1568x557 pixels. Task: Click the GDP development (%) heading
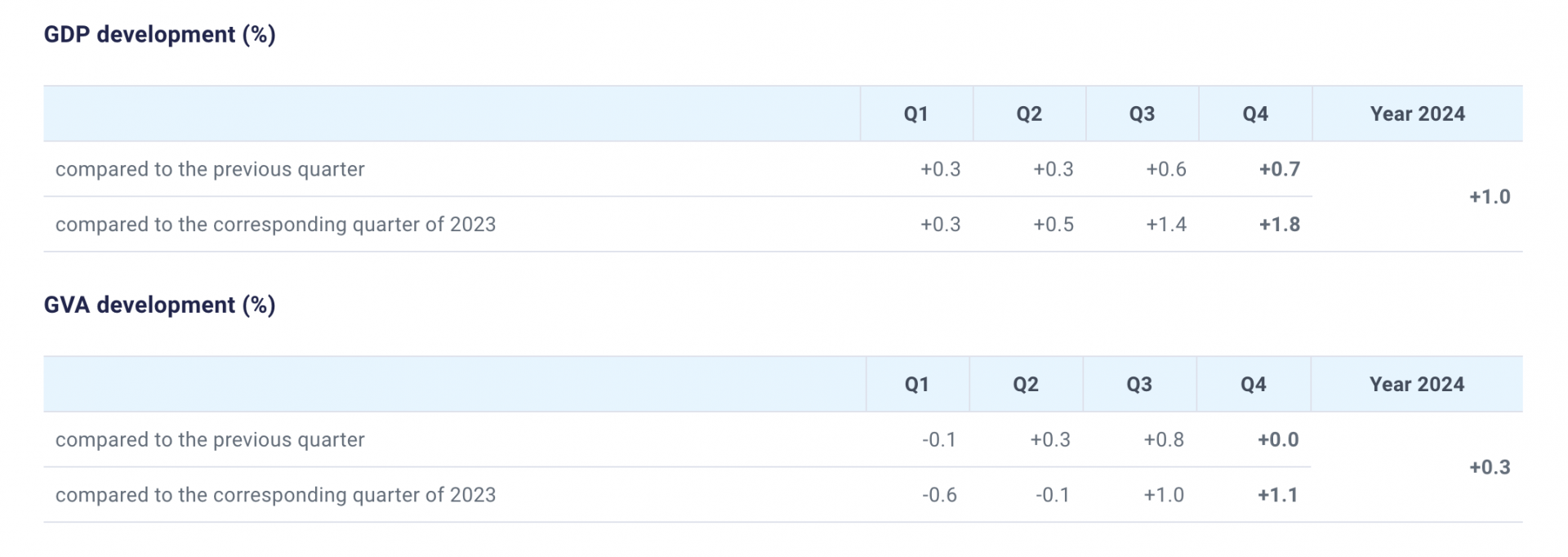click(159, 34)
